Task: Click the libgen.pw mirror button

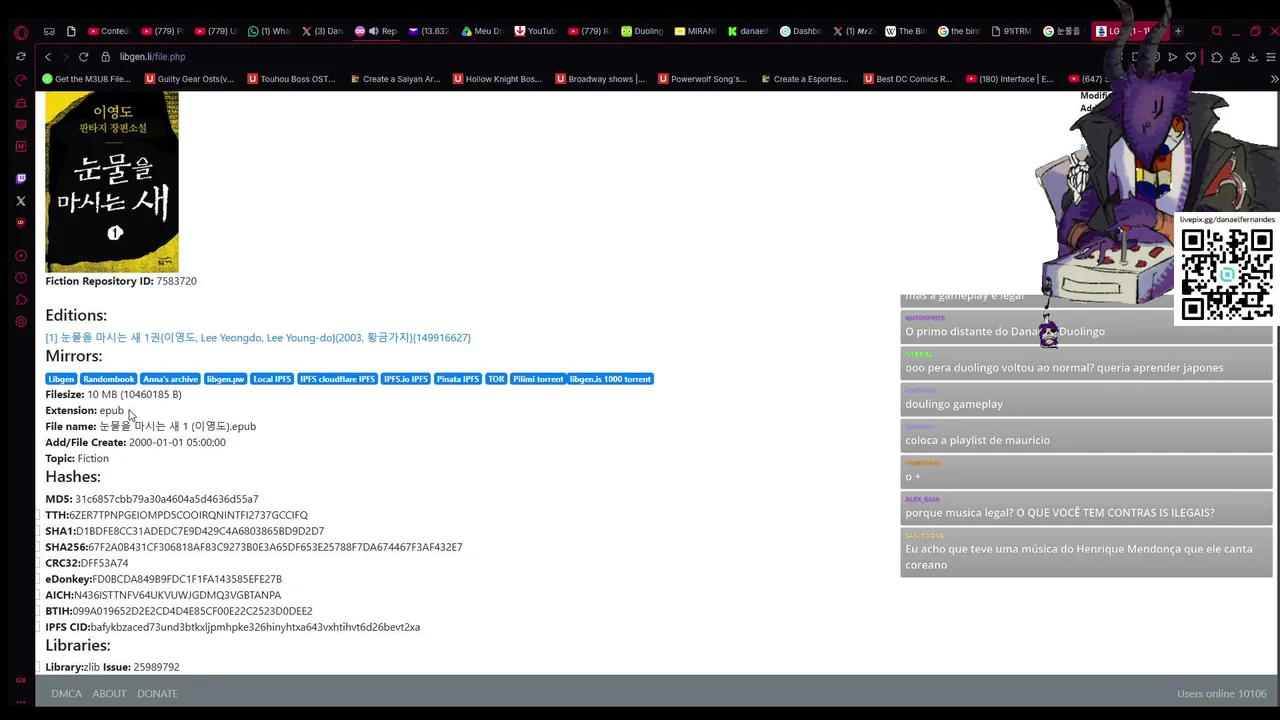Action: pos(225,379)
